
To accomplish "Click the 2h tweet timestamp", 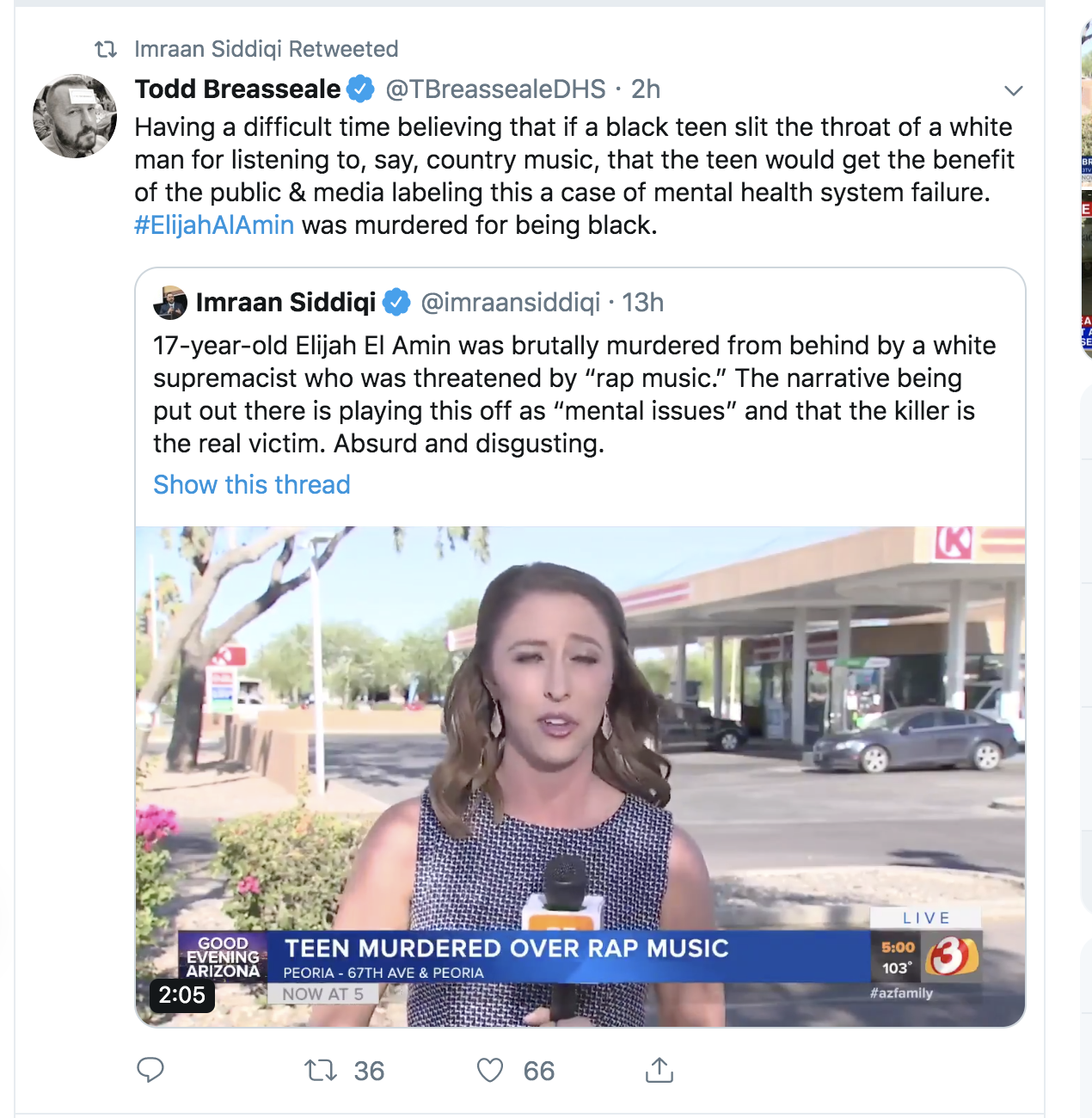I will coord(646,89).
